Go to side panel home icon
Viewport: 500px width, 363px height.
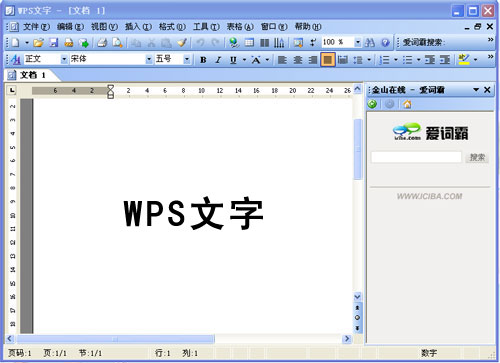pos(407,104)
